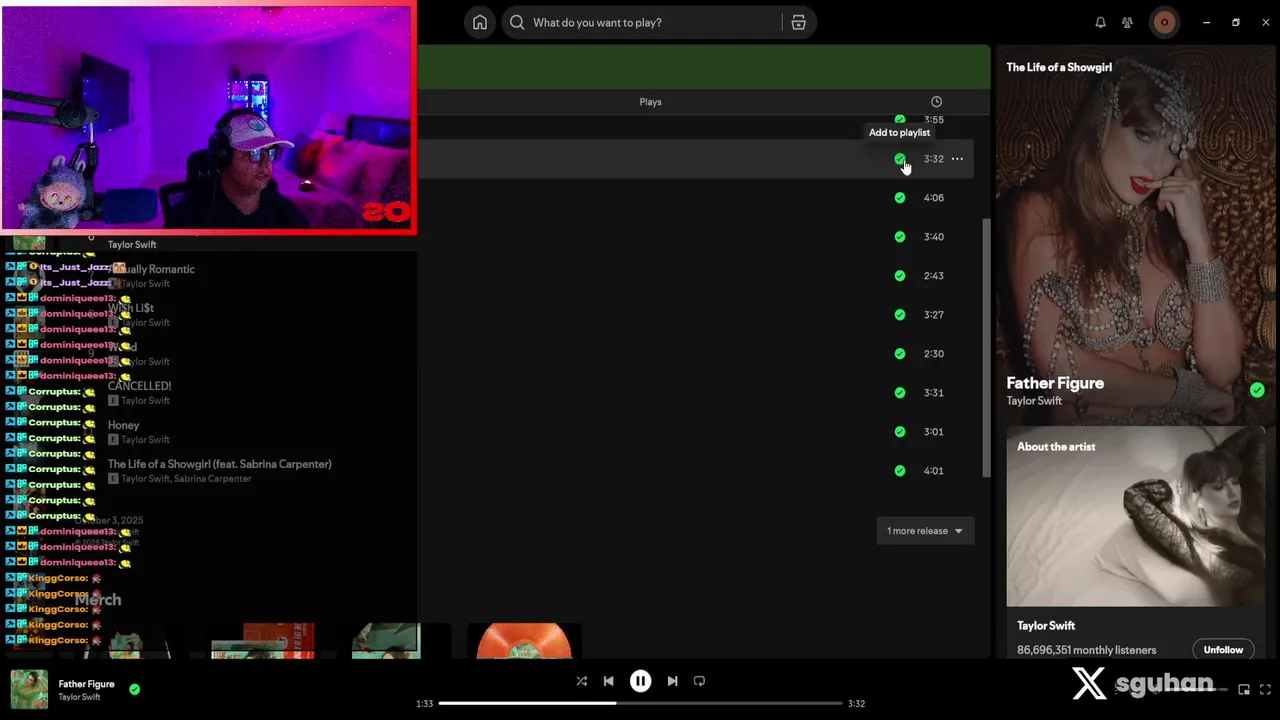The width and height of the screenshot is (1280, 720).
Task: Click '86,696,351 monthly listeners' text
Action: click(x=1086, y=650)
